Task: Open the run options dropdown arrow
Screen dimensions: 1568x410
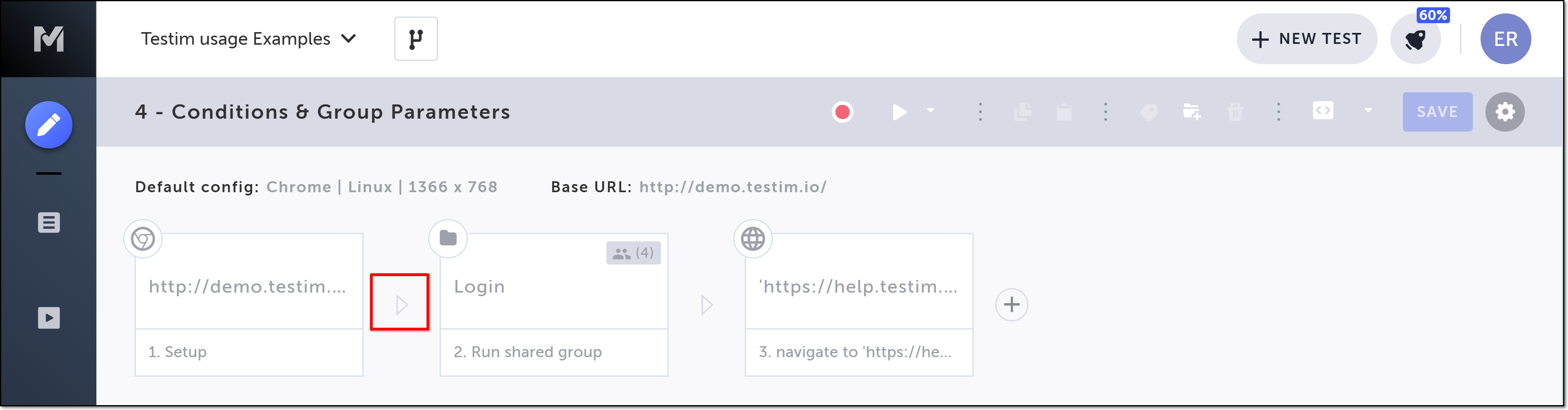Action: [x=930, y=111]
